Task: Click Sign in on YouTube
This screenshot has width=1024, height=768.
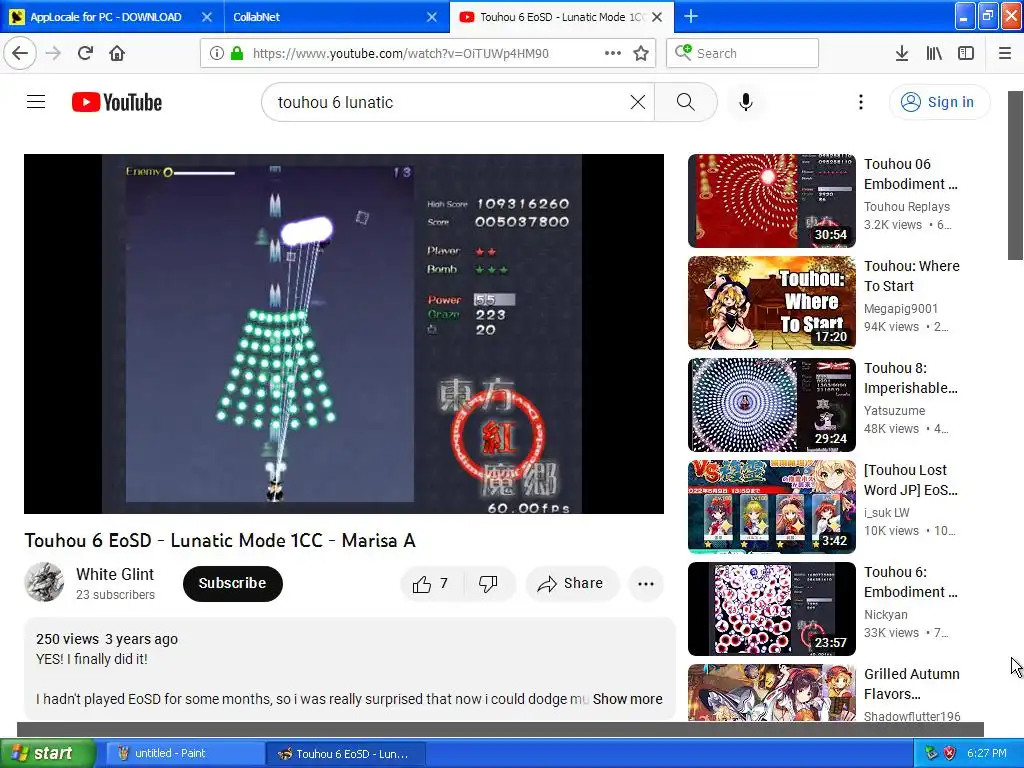Action: (940, 102)
